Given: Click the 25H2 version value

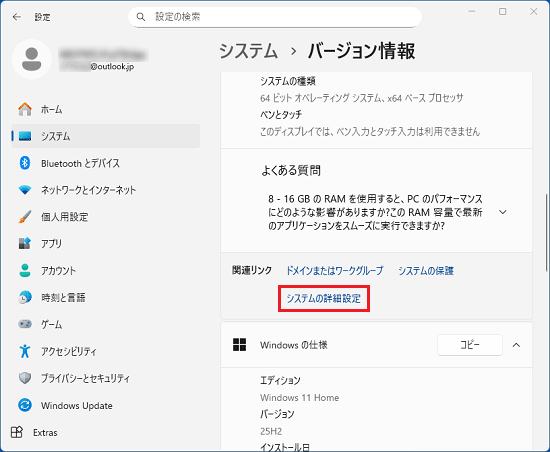Looking at the screenshot, I should click(271, 431).
